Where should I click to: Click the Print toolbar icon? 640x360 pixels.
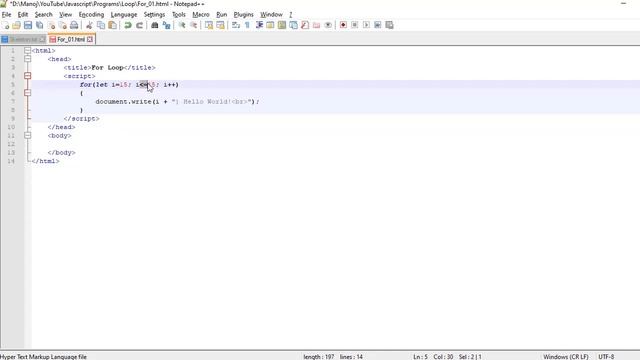pos(74,25)
